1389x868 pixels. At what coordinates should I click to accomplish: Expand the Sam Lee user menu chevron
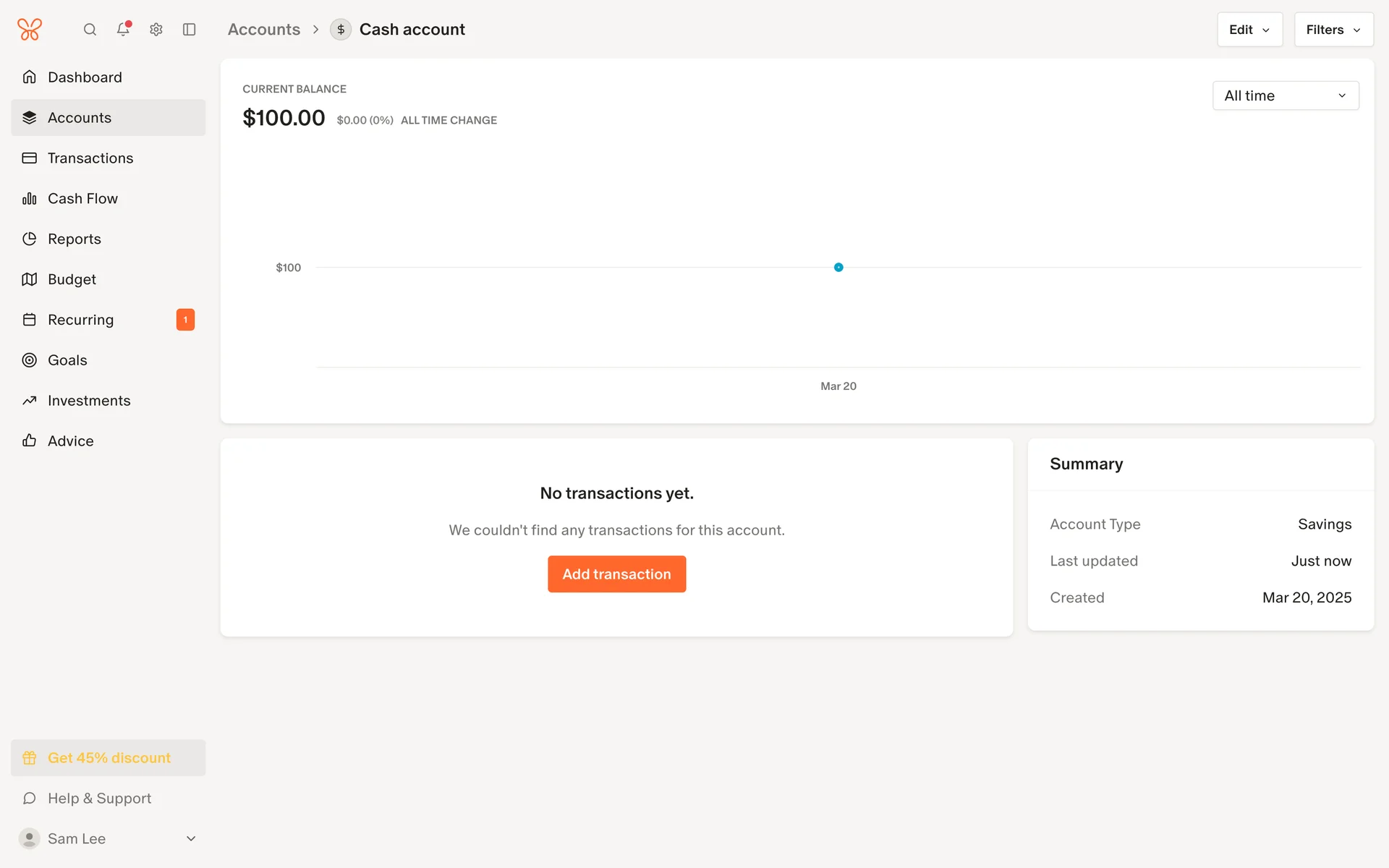(x=191, y=838)
